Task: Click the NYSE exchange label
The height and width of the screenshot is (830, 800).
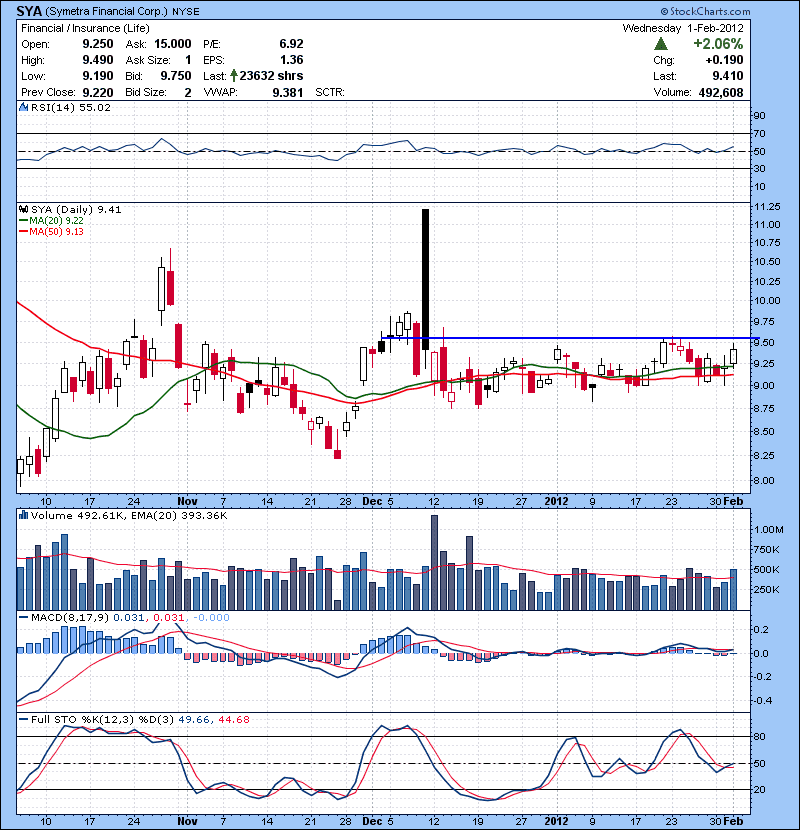Action: click(x=186, y=12)
